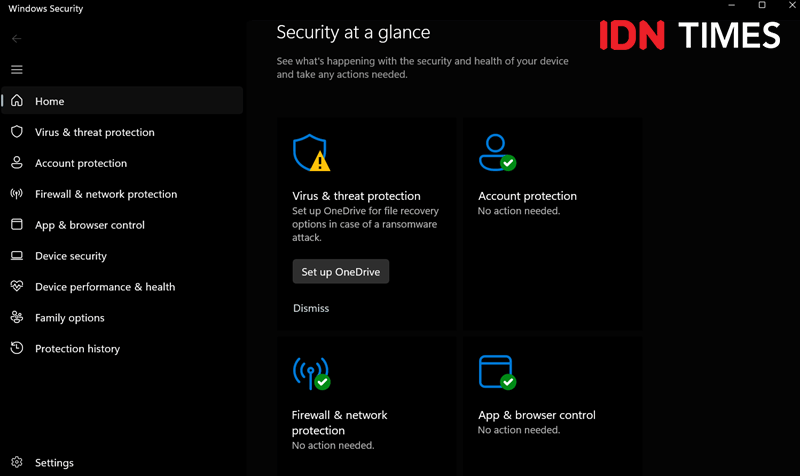
Task: Click the App & browser control card icon
Action: (x=497, y=372)
